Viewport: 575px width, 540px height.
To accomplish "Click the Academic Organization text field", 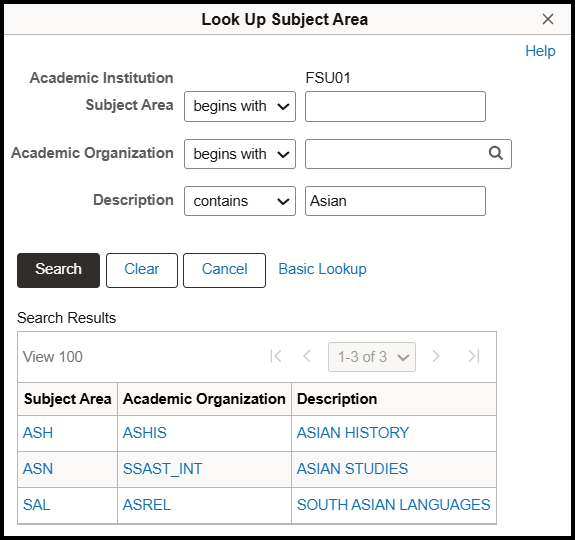I will click(408, 154).
